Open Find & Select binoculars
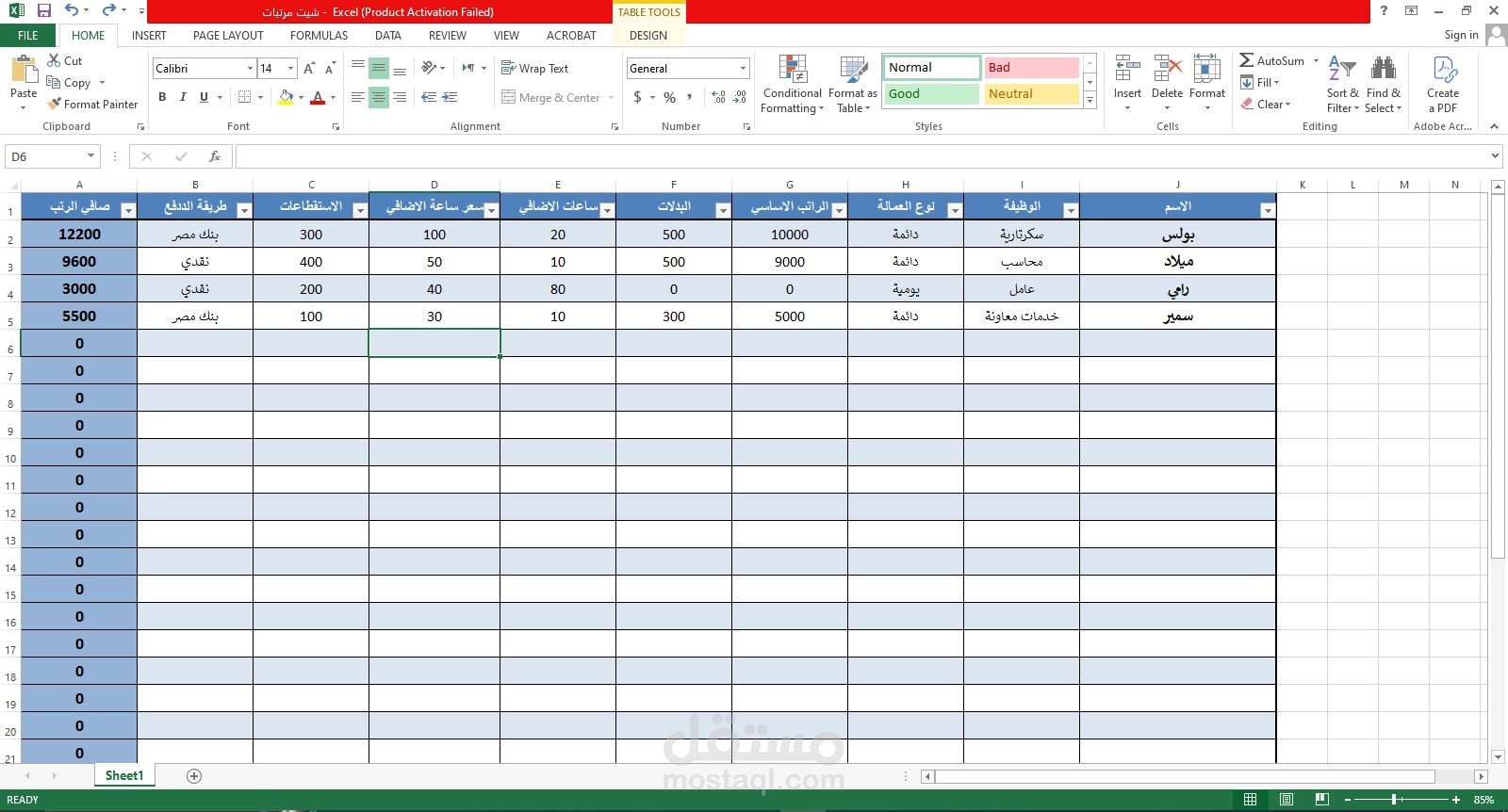 click(x=1384, y=85)
